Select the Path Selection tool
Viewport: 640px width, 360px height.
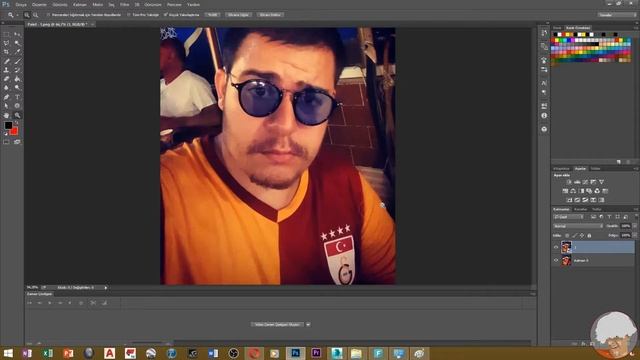point(7,106)
